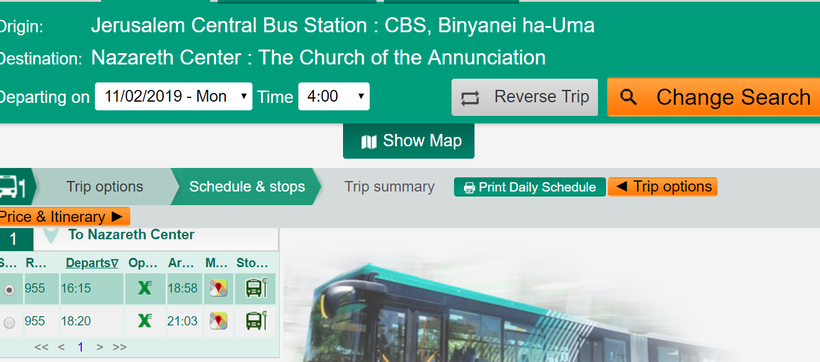Sort the table by Departs column
This screenshot has width=820, height=362.
(92, 263)
